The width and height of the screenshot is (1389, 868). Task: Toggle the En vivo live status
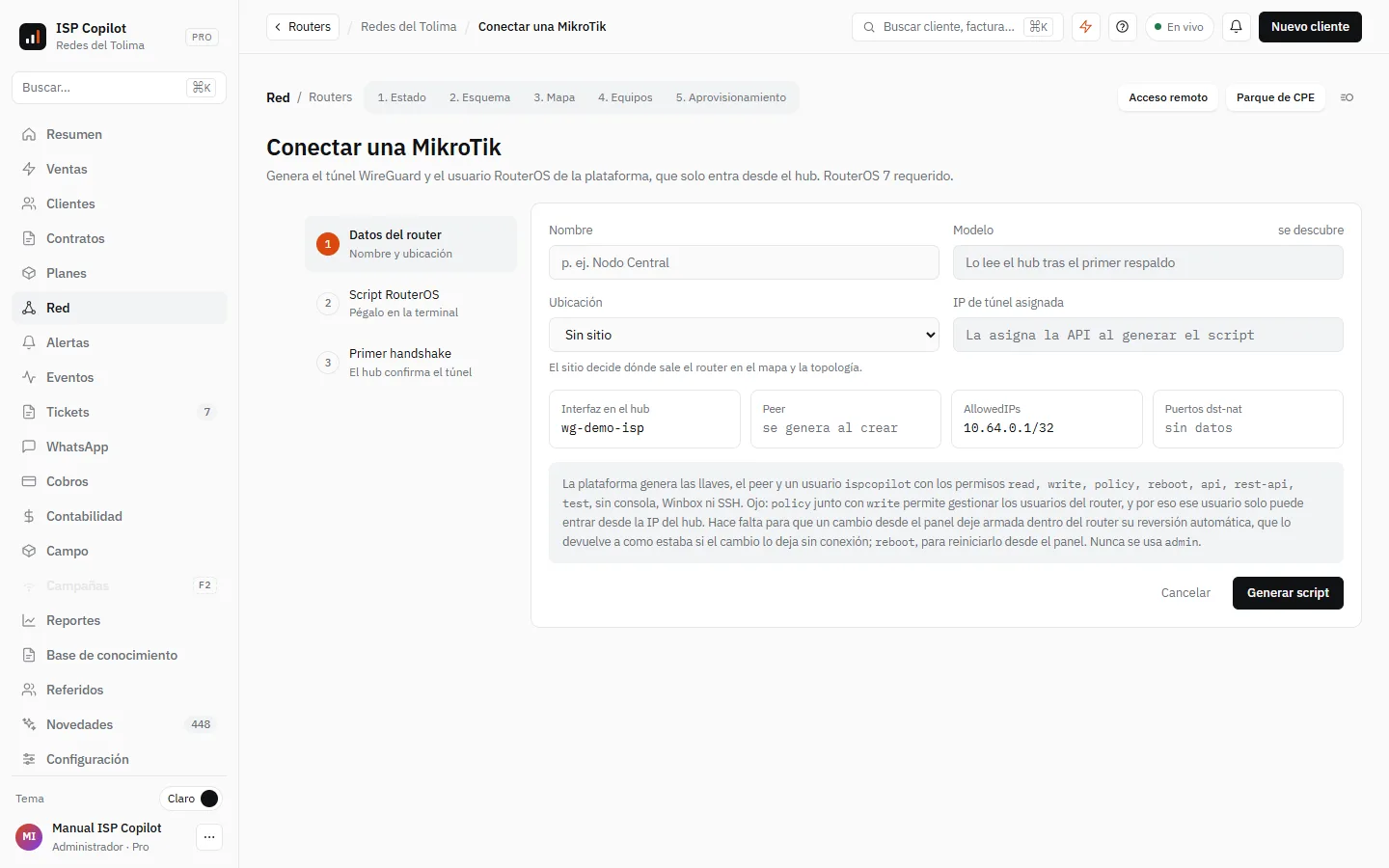click(x=1180, y=27)
